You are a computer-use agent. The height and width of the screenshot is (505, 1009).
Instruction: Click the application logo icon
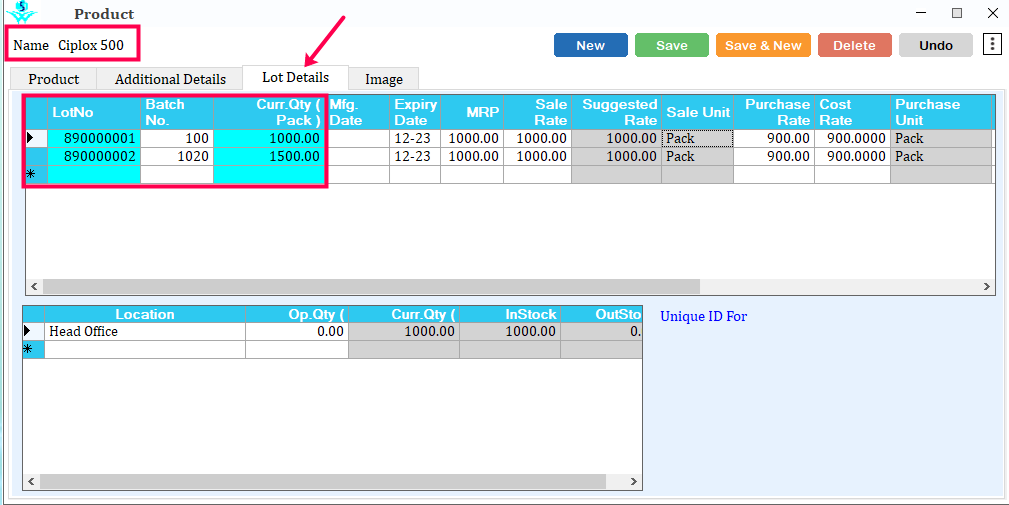click(23, 12)
